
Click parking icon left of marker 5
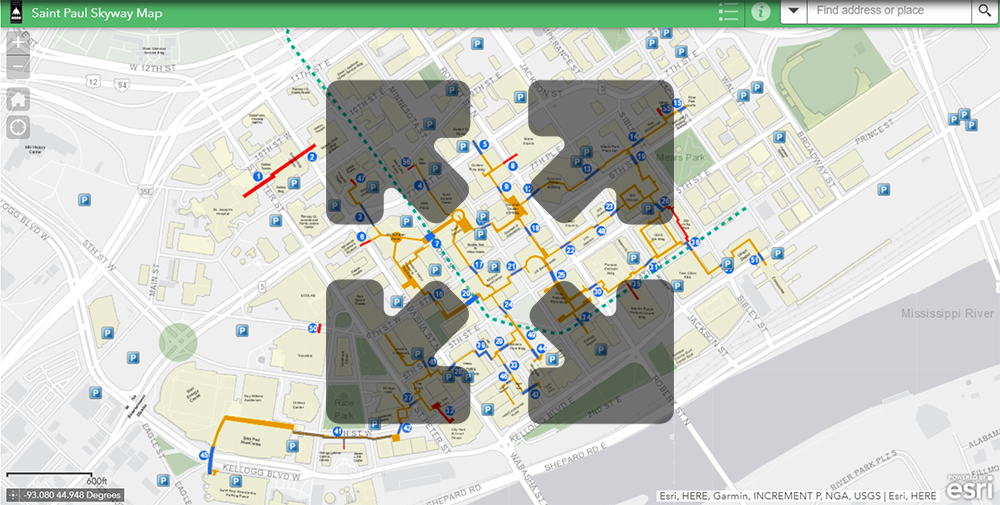point(463,147)
